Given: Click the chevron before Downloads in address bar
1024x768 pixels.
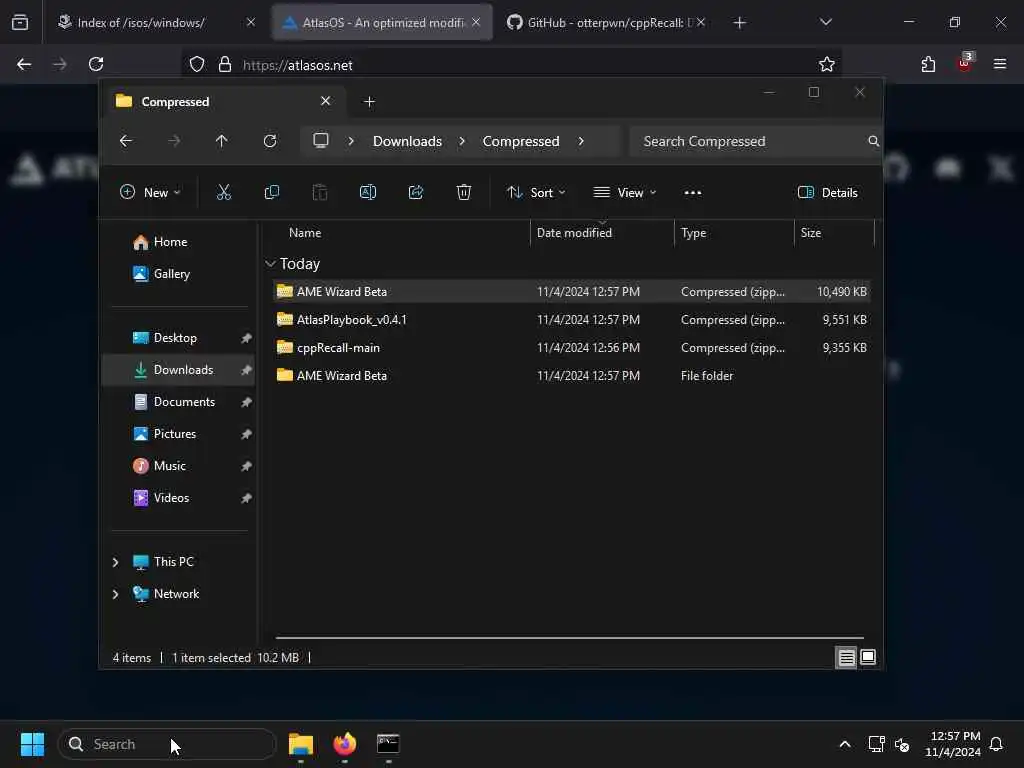Looking at the screenshot, I should (x=351, y=141).
